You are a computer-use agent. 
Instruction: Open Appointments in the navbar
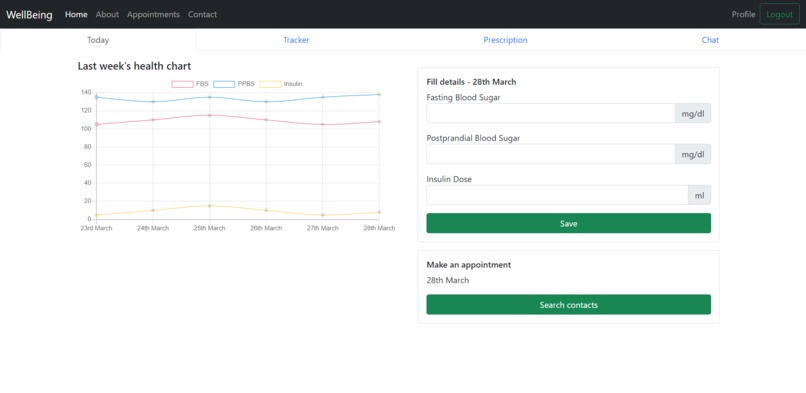153,14
